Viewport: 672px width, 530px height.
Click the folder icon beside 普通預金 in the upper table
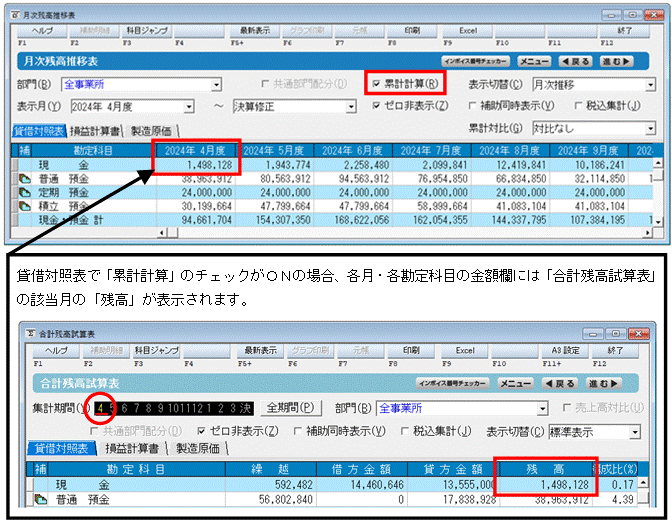tap(25, 179)
